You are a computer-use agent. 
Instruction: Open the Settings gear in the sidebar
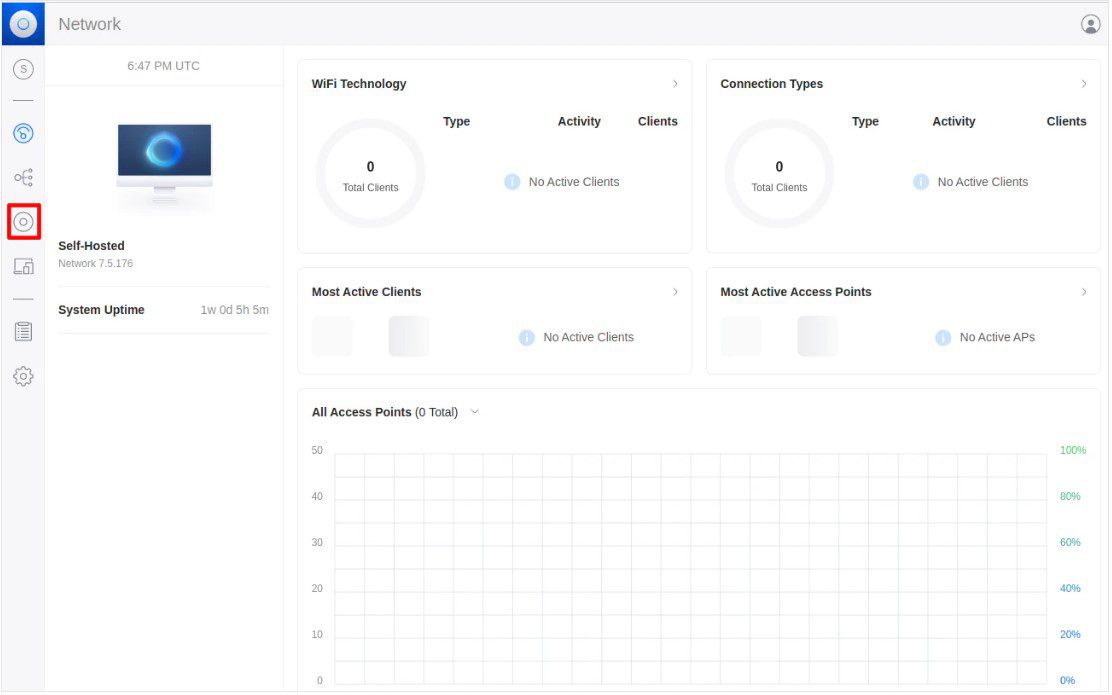tap(22, 375)
